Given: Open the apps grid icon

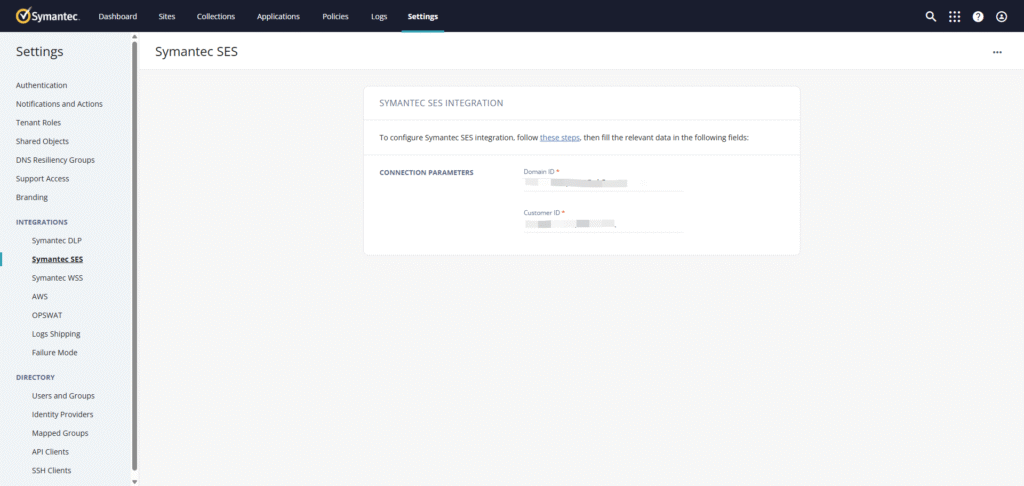Looking at the screenshot, I should [x=954, y=17].
